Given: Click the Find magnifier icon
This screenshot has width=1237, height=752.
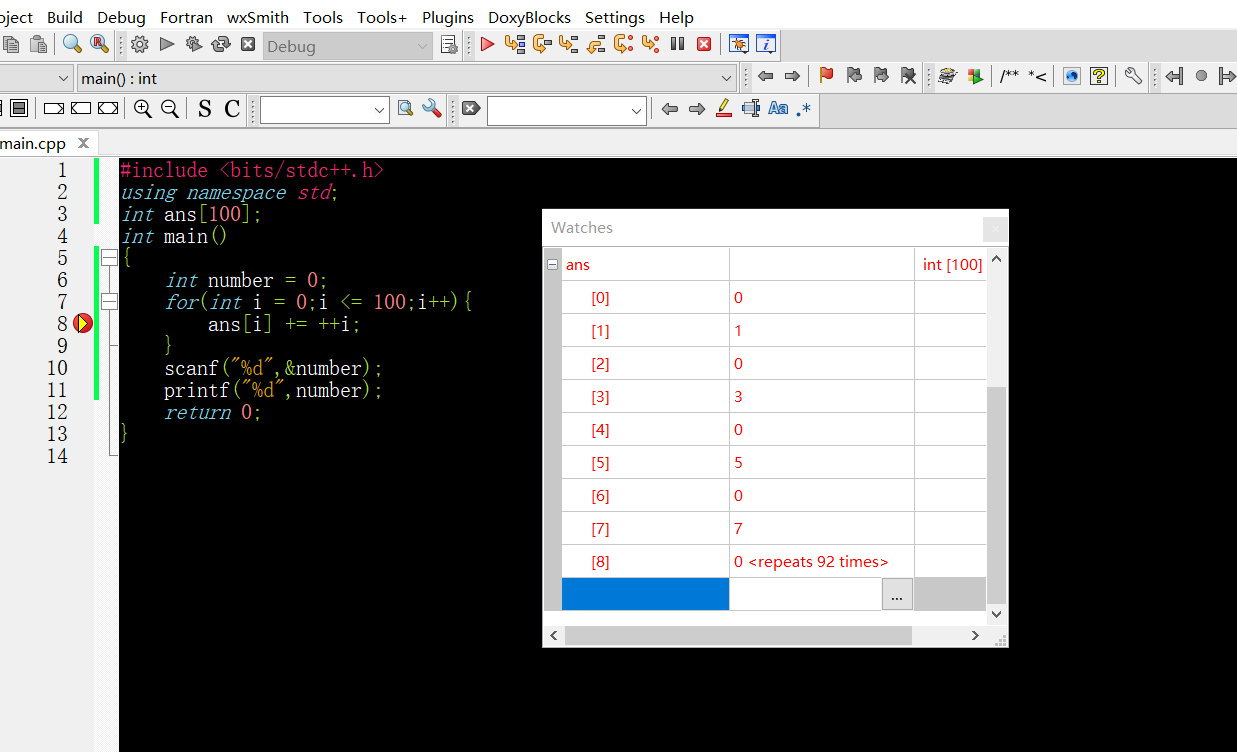Looking at the screenshot, I should [x=72, y=44].
